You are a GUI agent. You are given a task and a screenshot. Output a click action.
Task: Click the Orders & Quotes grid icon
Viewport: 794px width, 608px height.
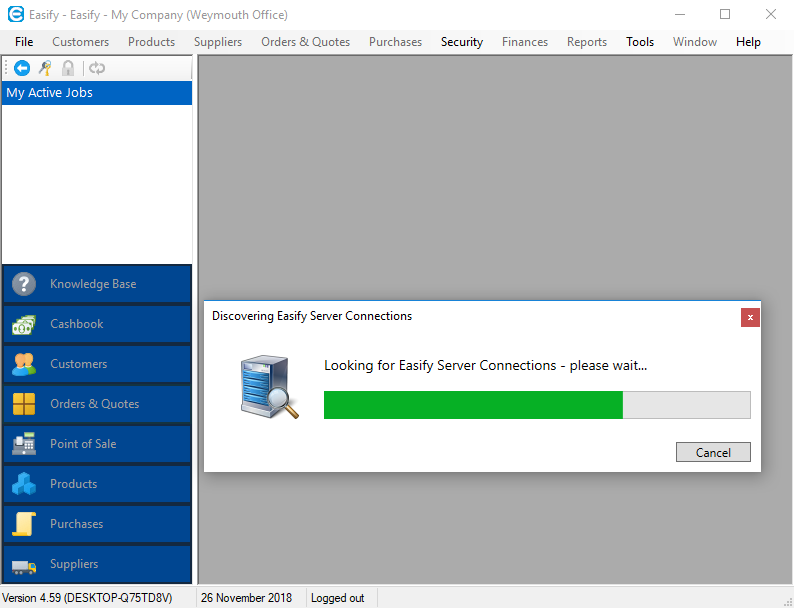tap(24, 404)
